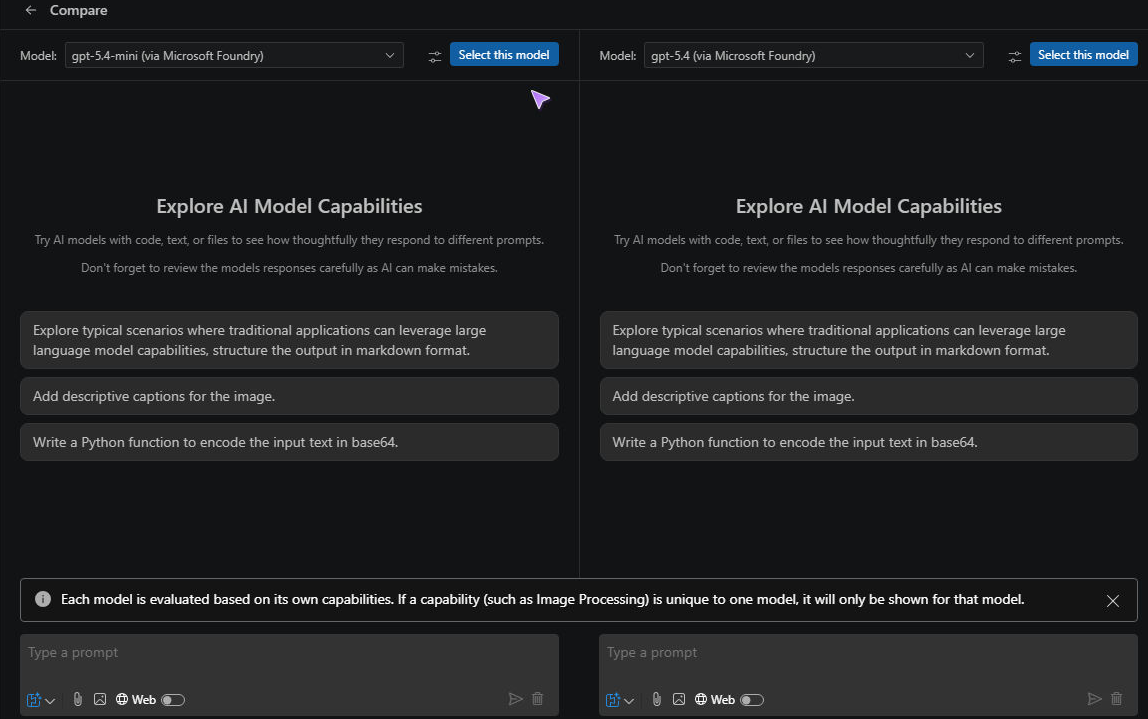Choose the image captions suggestion in right pane
1148x719 pixels.
click(x=868, y=396)
